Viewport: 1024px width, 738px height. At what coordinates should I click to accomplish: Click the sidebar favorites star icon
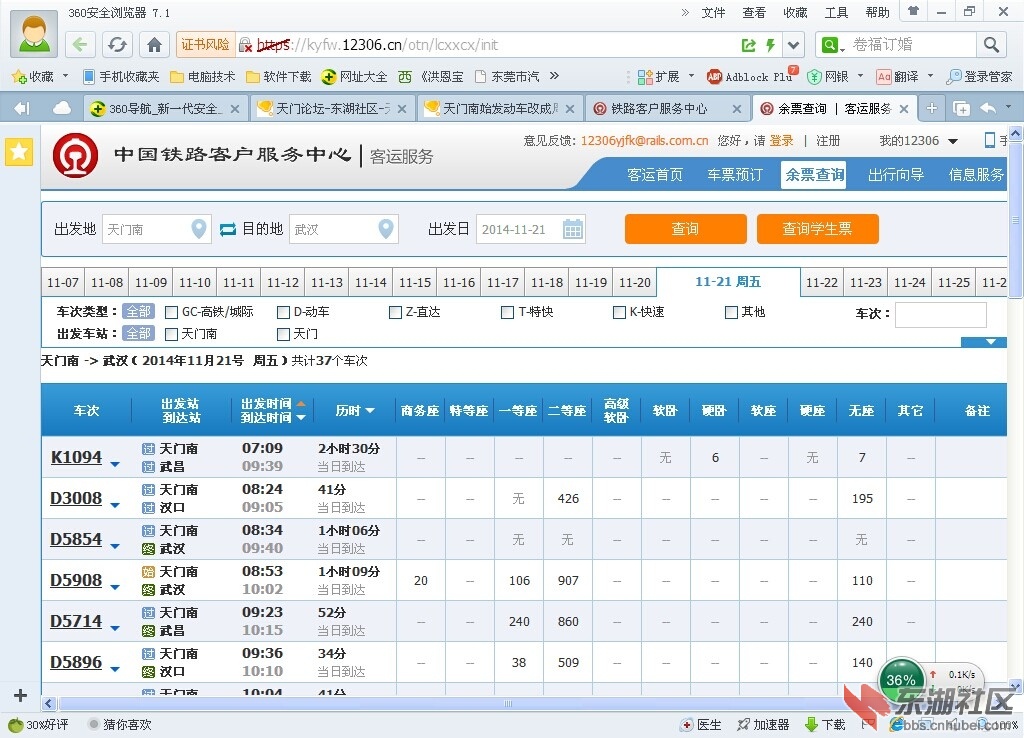coord(19,152)
